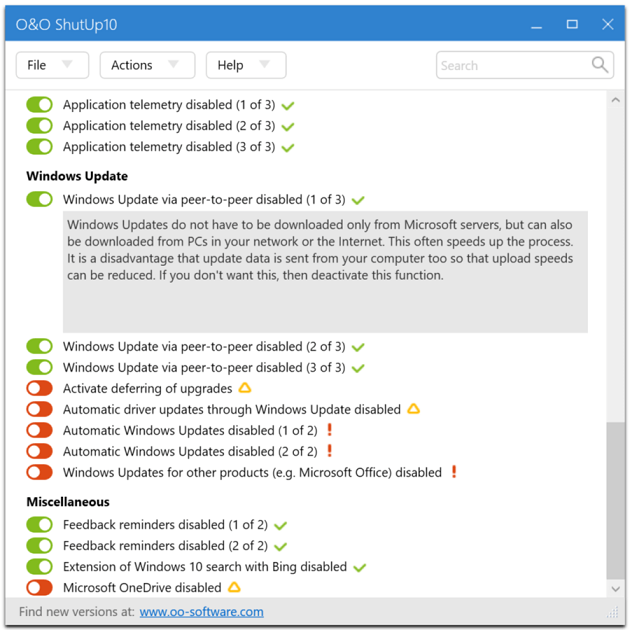
Task: Toggle Feedback reminders disabled (2 of 2) switch
Action: tap(39, 546)
